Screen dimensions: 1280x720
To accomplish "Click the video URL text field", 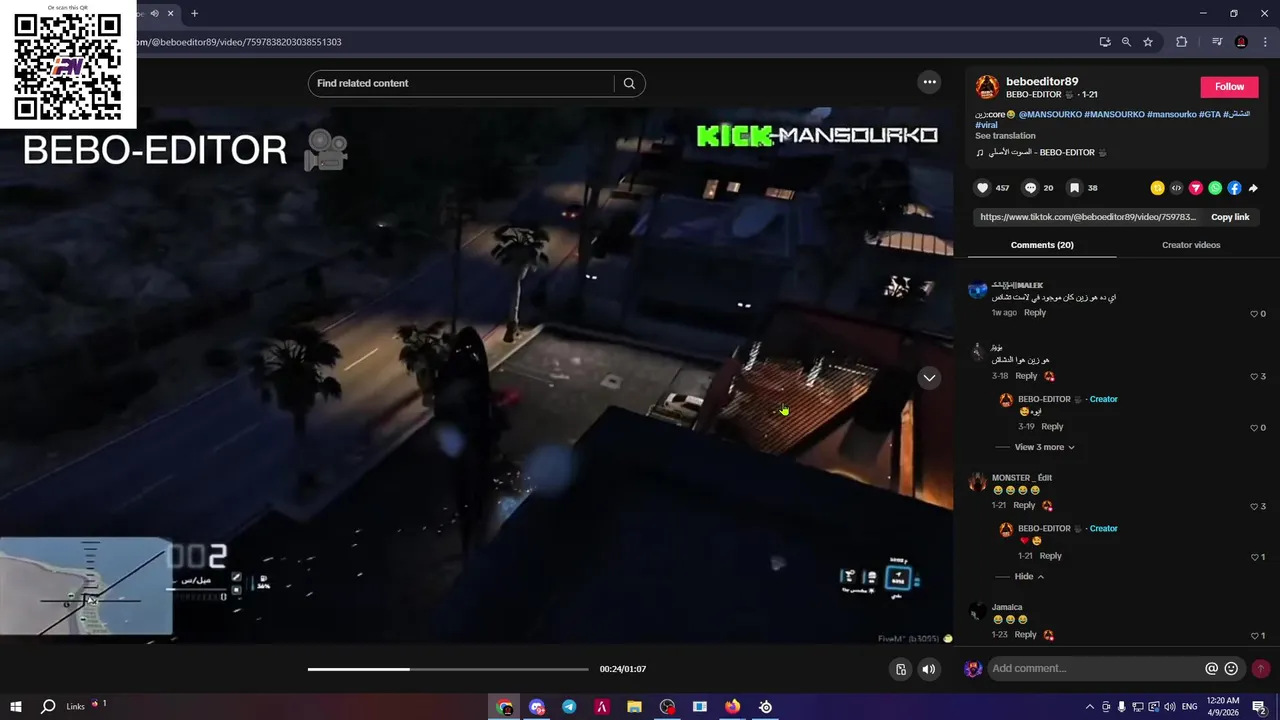I will point(1088,217).
